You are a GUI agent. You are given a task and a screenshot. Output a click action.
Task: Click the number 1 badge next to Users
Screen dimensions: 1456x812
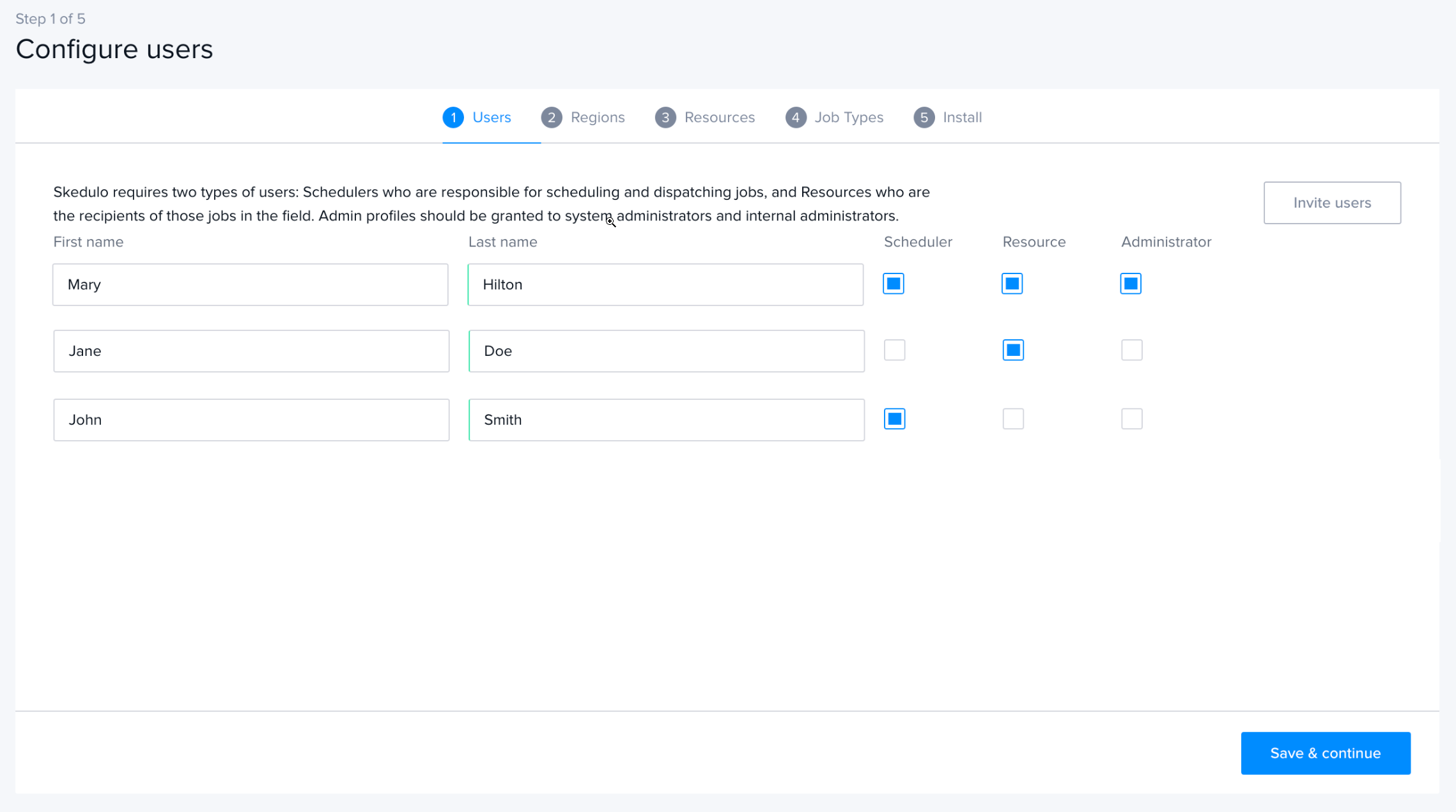pos(453,117)
